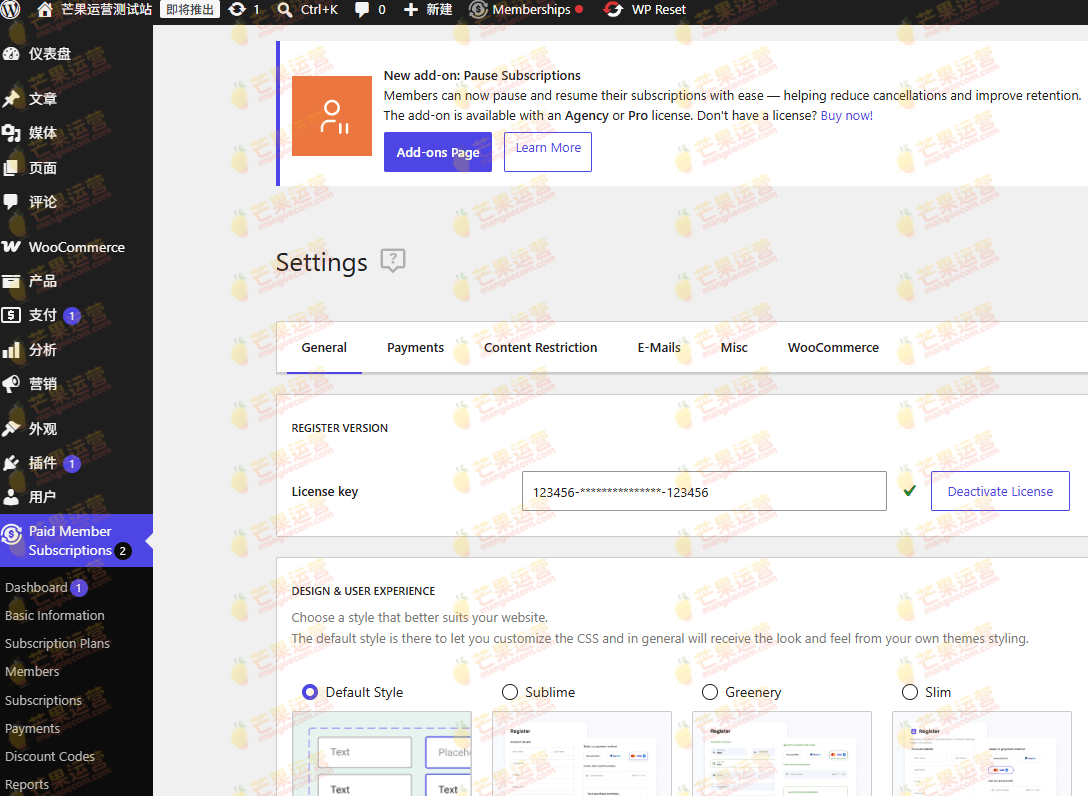Open Discount Codes submenu item
Screen dimensions: 1088x796
point(50,756)
